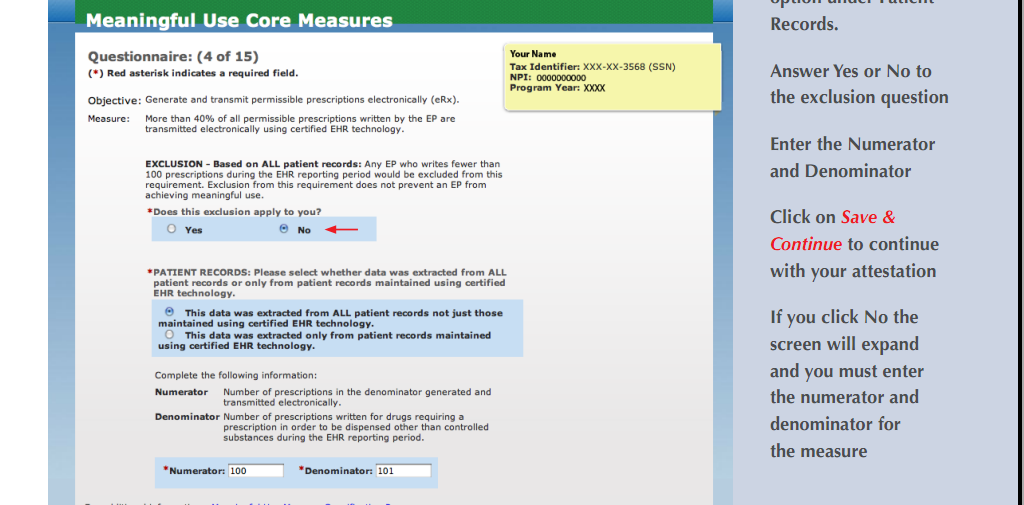The image size is (1024, 505).
Task: Click the Meaningful Use Core Measures header
Action: 239,20
